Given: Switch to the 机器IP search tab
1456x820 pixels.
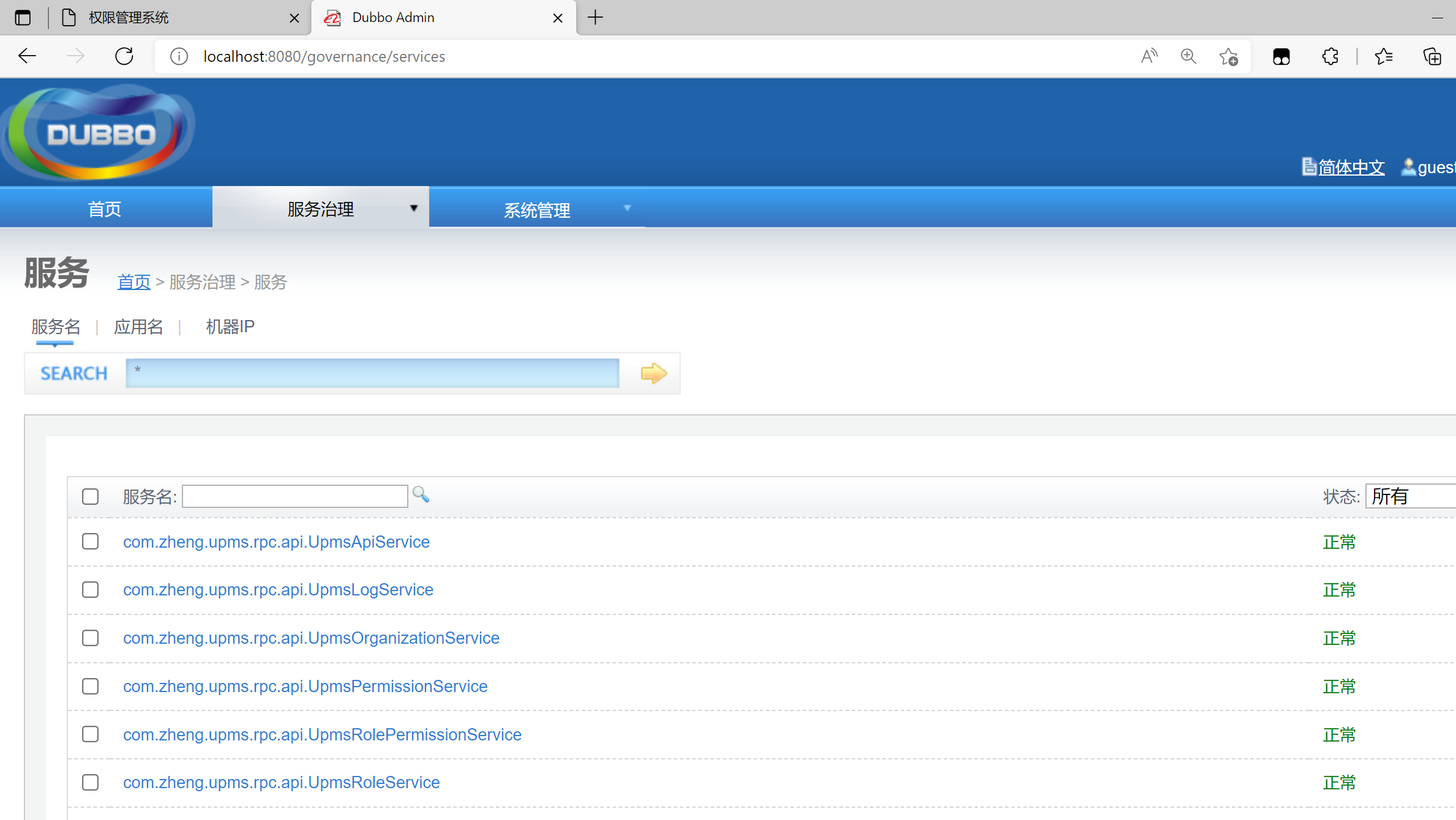Looking at the screenshot, I should pos(230,327).
